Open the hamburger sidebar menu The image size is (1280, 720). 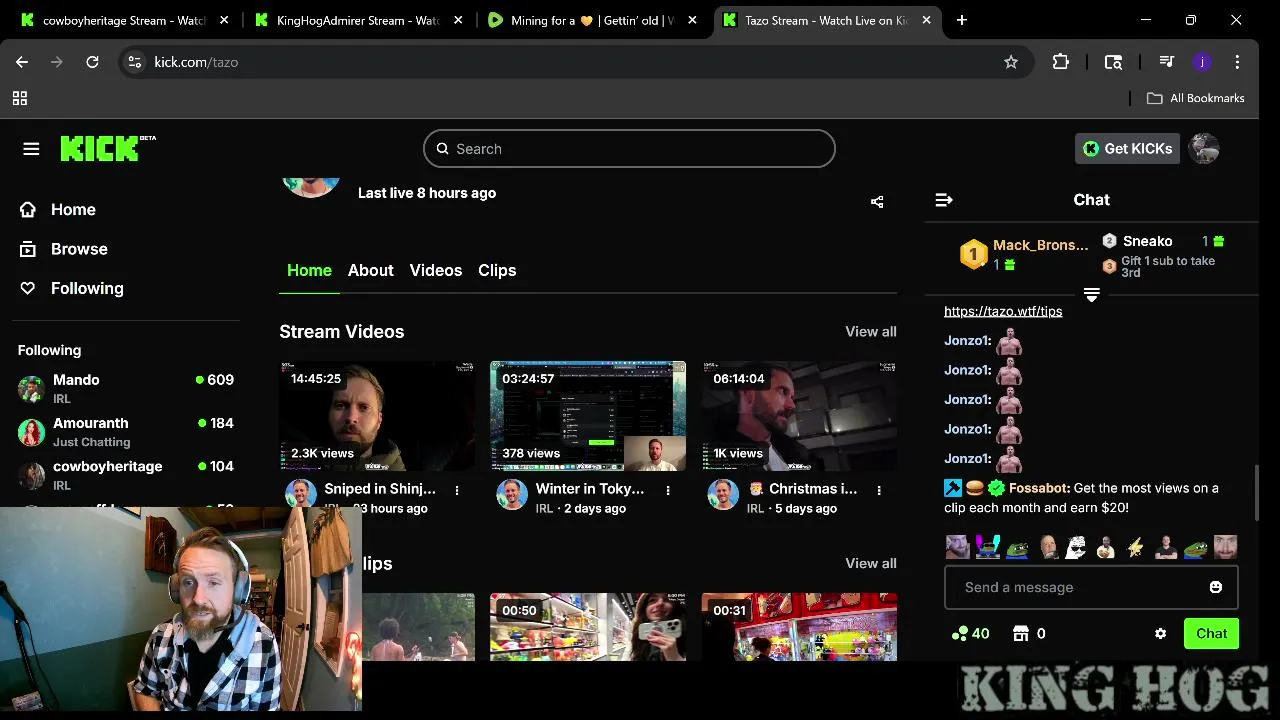(x=31, y=149)
